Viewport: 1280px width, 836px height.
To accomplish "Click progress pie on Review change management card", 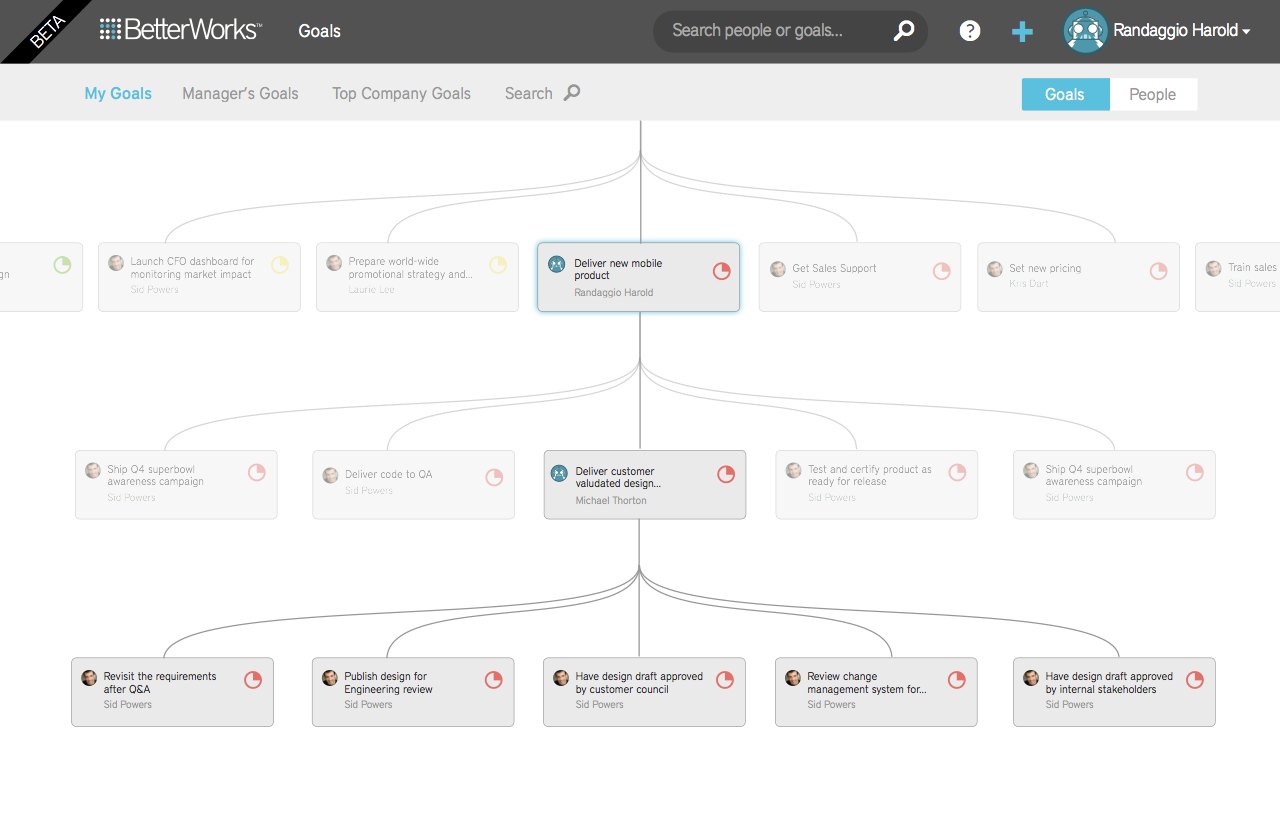I will coord(957,680).
